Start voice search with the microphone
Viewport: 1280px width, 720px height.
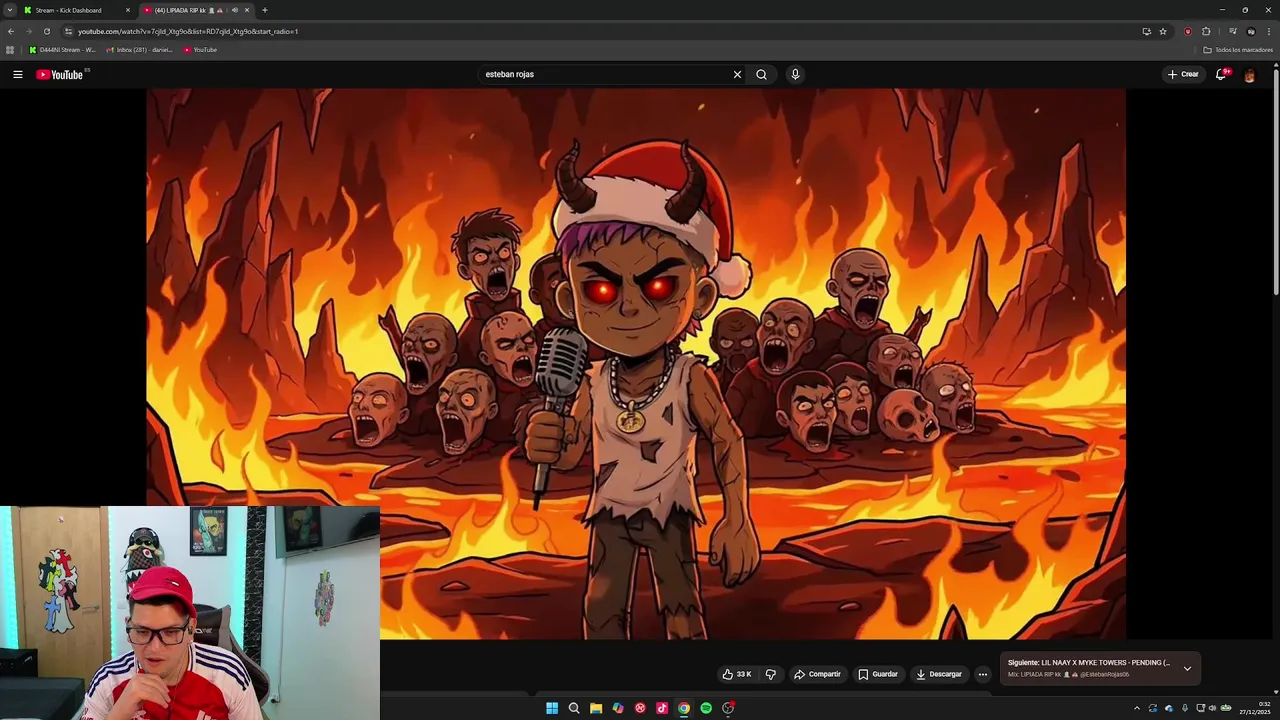coord(795,74)
